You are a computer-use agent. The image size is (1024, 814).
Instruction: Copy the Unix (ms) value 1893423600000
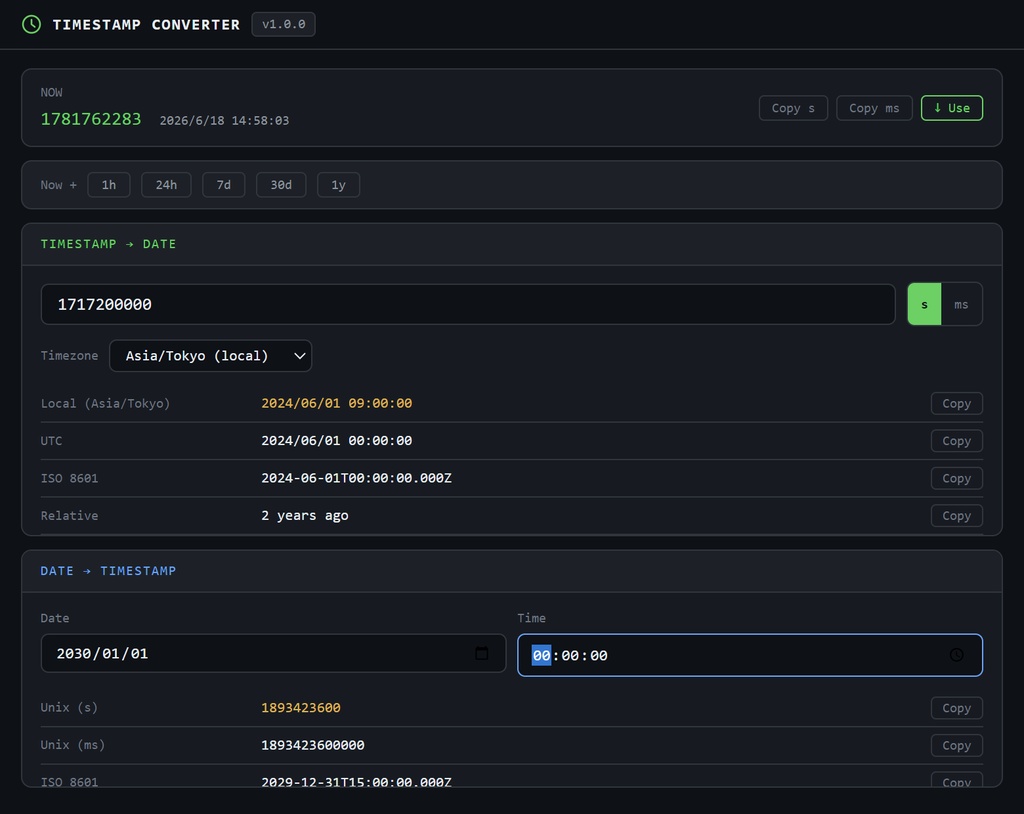[956, 745]
